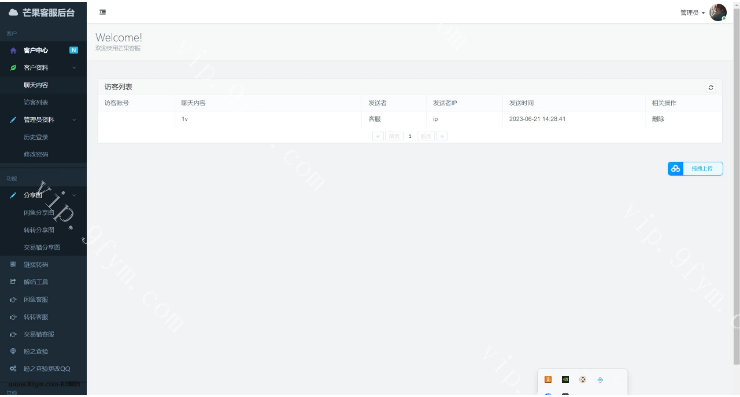Click the blue upload button label
The image size is (740, 397).
[x=702, y=169]
